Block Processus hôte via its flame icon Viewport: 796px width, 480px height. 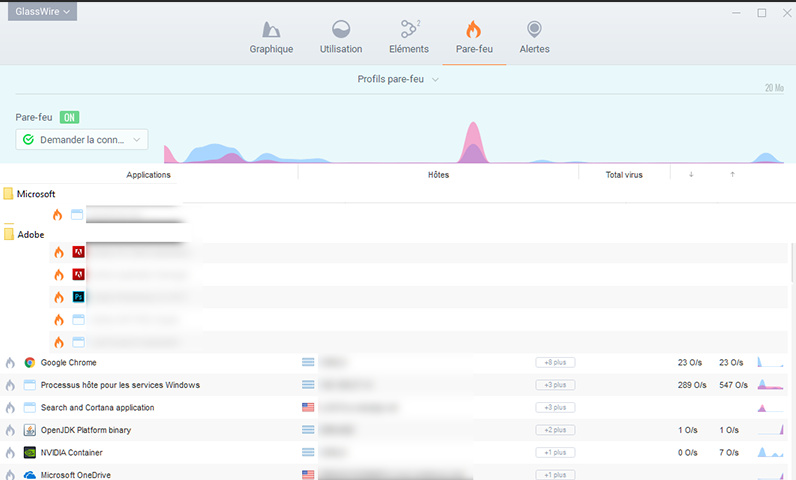pos(10,385)
